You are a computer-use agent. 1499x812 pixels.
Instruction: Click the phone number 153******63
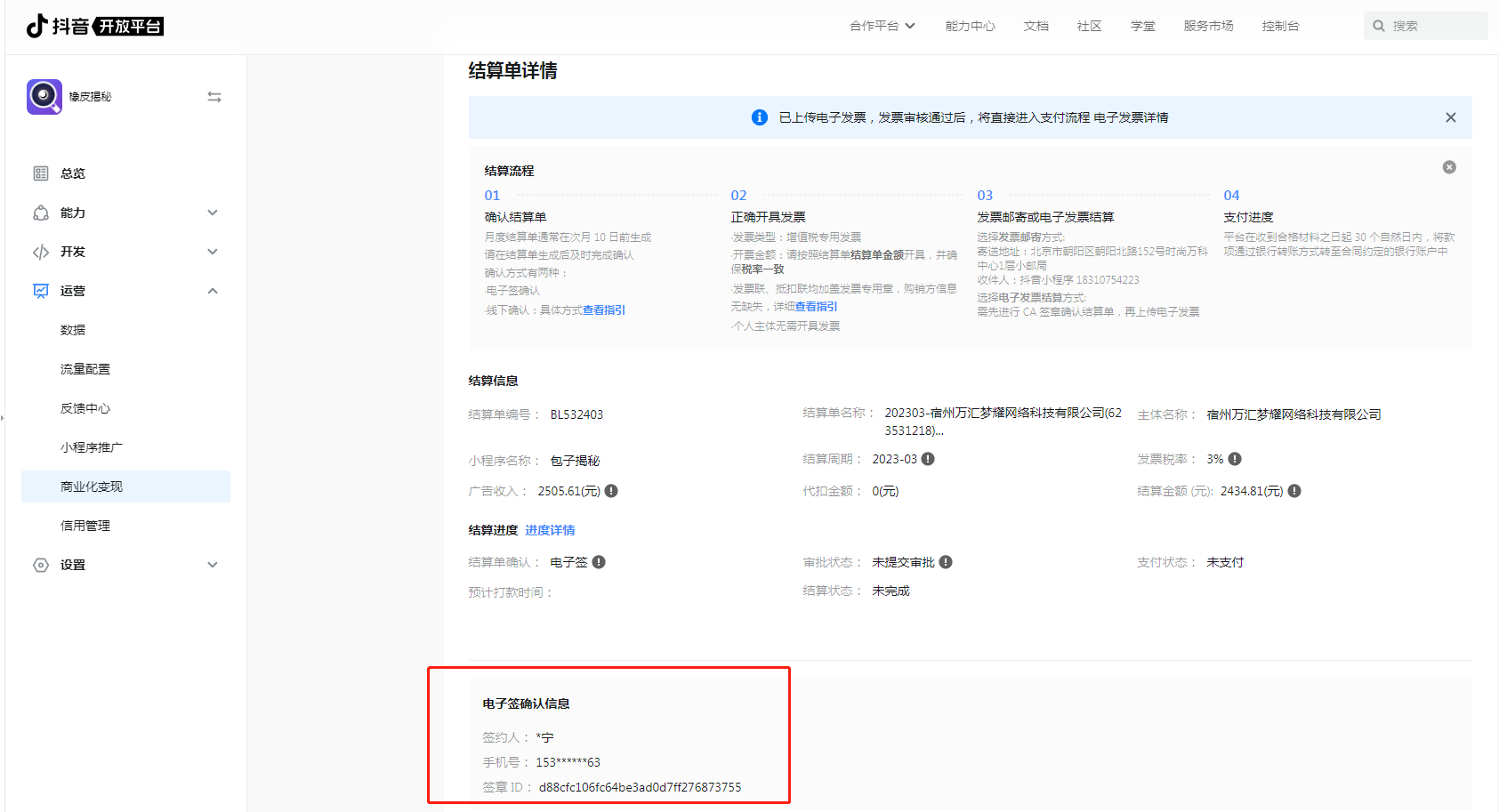click(x=568, y=762)
